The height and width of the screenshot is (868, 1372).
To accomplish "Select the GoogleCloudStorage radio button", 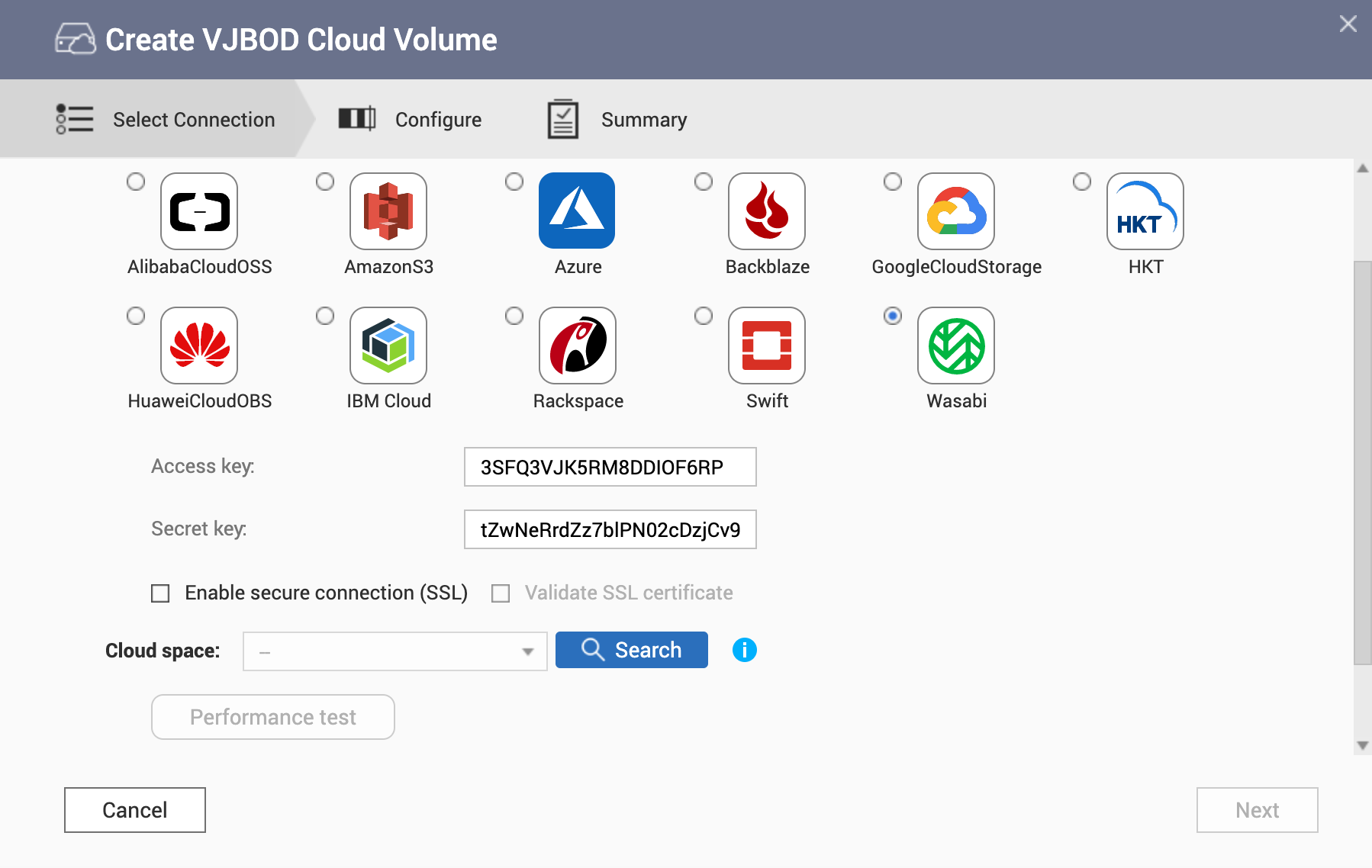I will [893, 182].
